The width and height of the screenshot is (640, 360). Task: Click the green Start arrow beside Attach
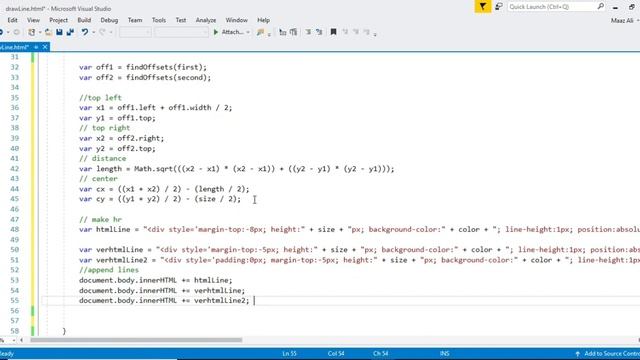coord(216,32)
